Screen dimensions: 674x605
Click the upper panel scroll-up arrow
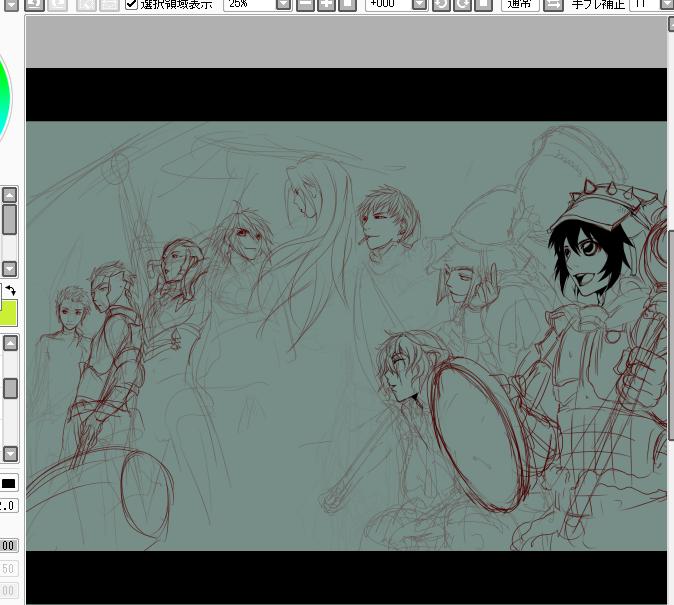[x=9, y=196]
